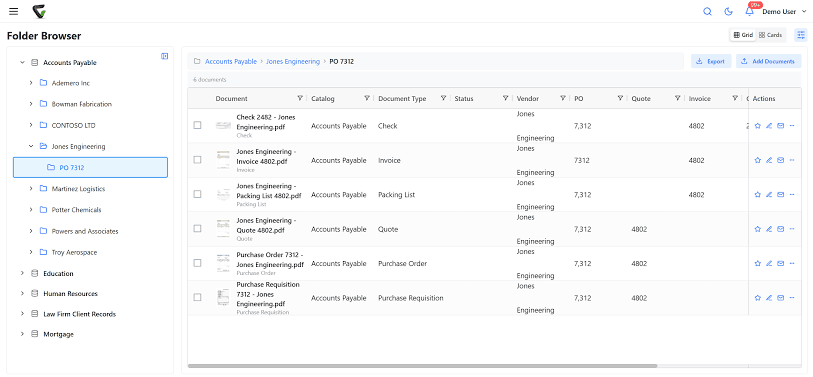Email the Purchase Requisition document
The width and height of the screenshot is (813, 377).
780,298
